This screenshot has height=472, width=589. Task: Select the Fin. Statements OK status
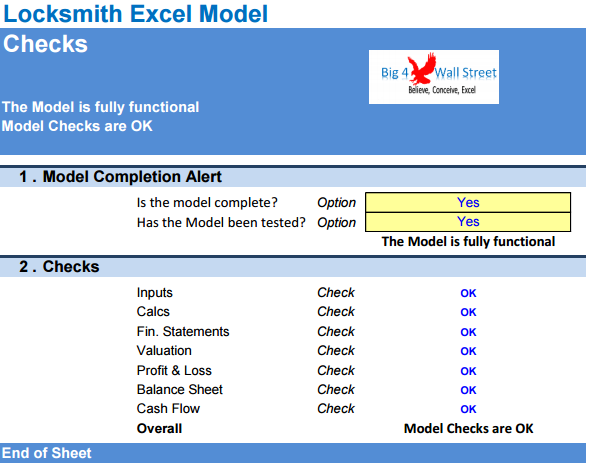[468, 332]
